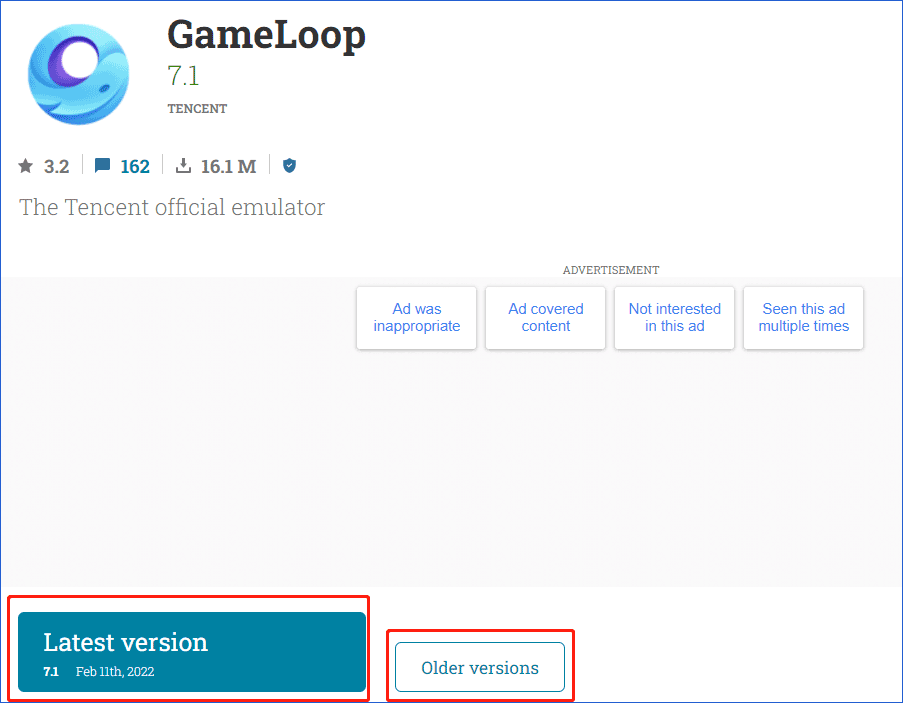Click 'The Tencent official emulator' description
Viewport: 903px width, 703px height.
point(172,207)
